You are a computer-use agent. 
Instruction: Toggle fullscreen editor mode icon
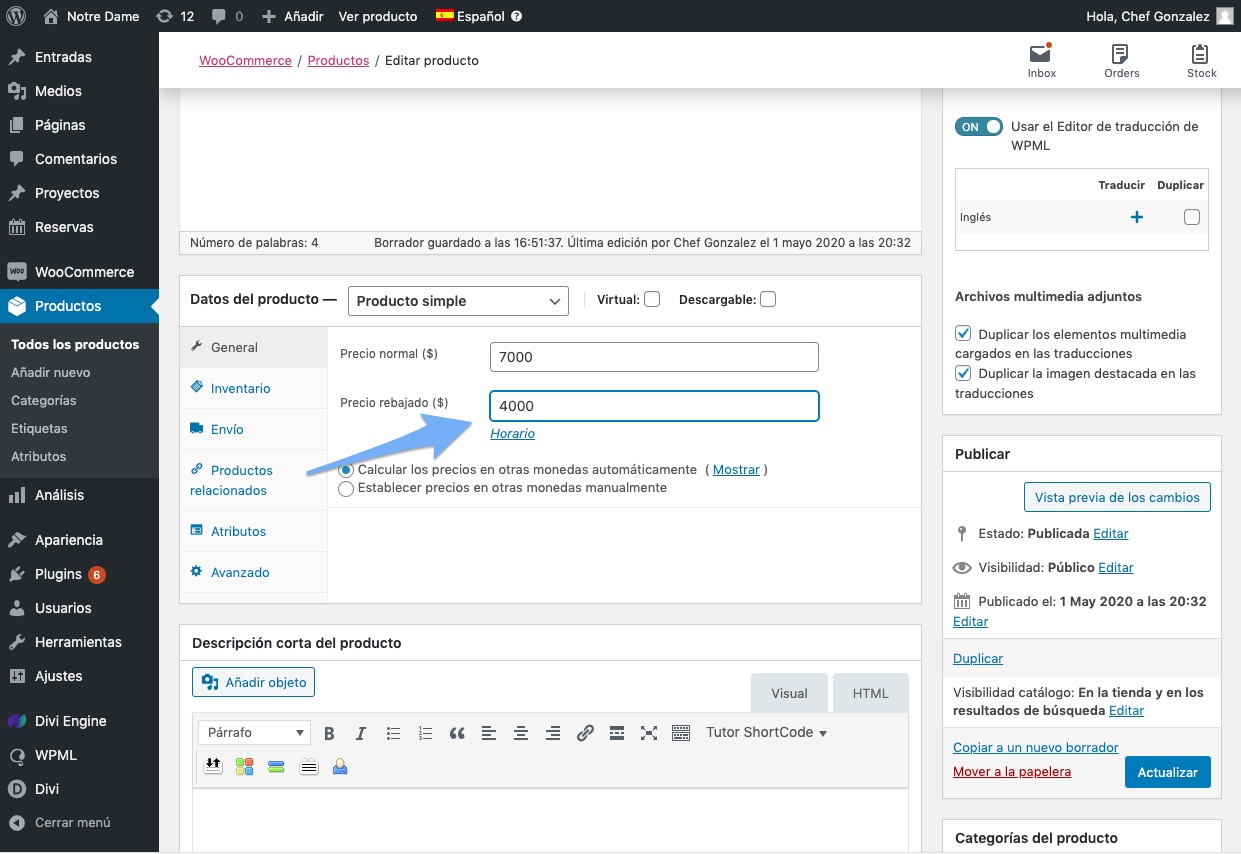(x=649, y=733)
